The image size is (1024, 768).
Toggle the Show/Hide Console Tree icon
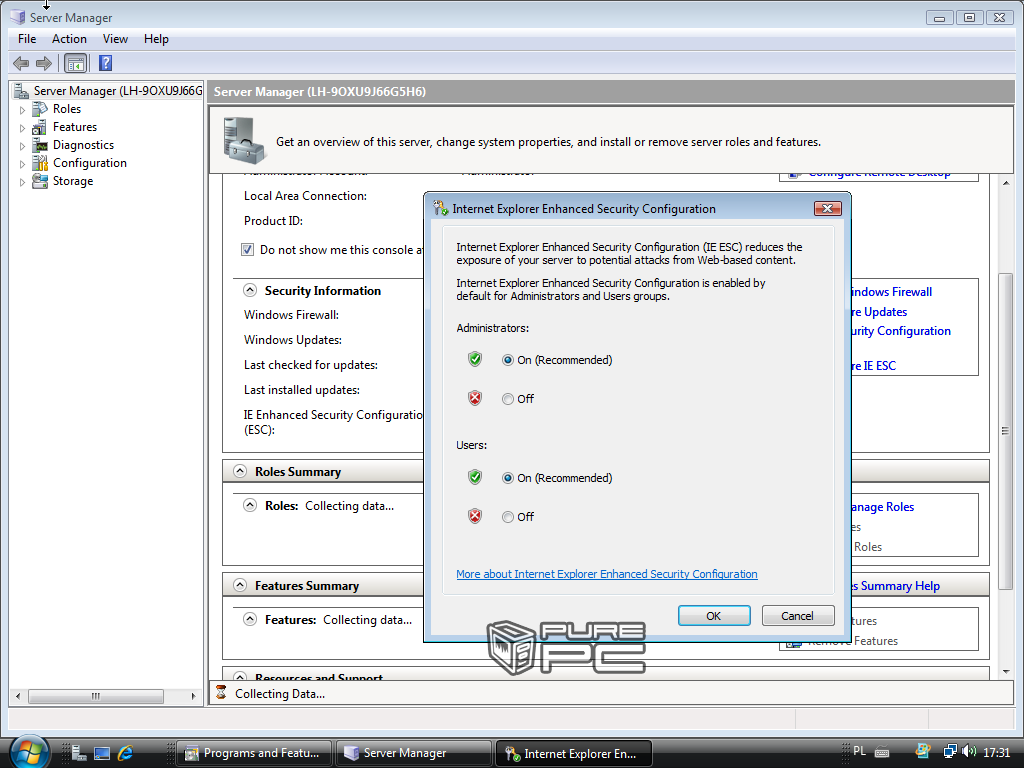[x=76, y=63]
